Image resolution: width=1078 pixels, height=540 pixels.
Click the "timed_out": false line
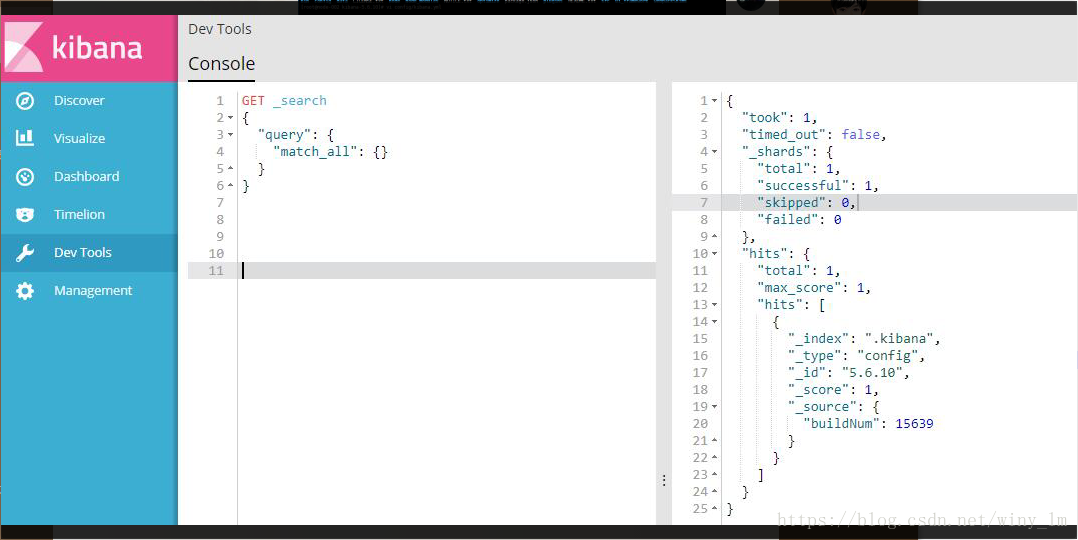pos(815,135)
